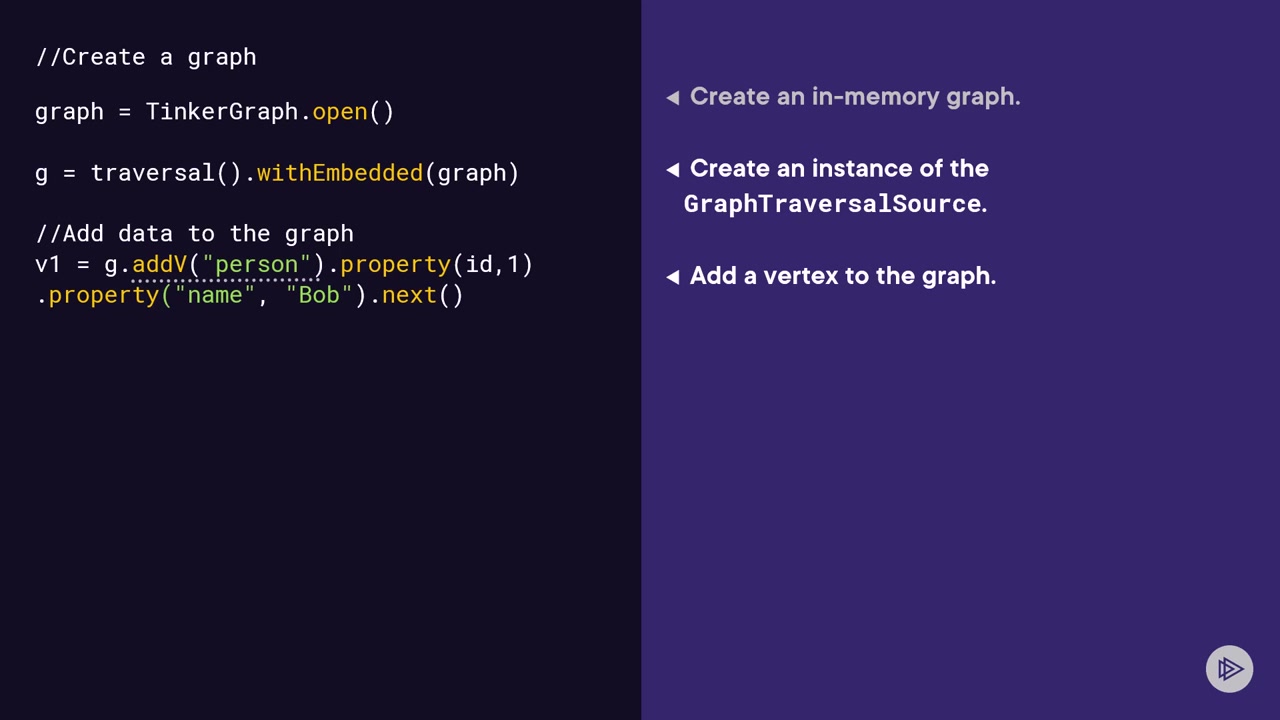Click the "//Add data to the graph" comment
Image resolution: width=1280 pixels, height=720 pixels.
(x=194, y=234)
